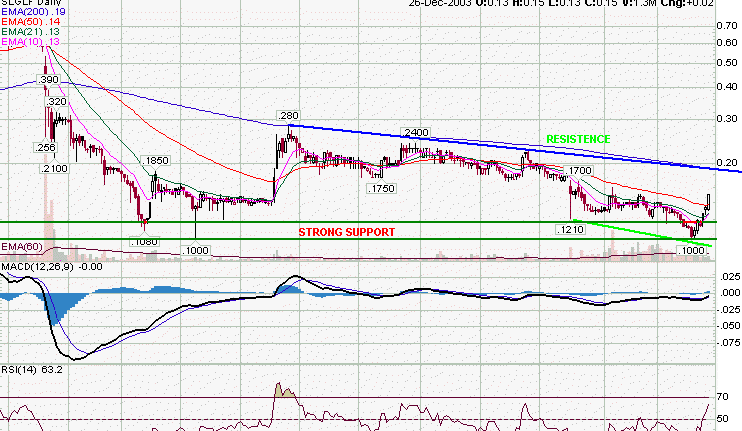Viewport: 742px width, 431px height.
Task: Click the EMA(50) .14 legend label
Action: pos(31,22)
